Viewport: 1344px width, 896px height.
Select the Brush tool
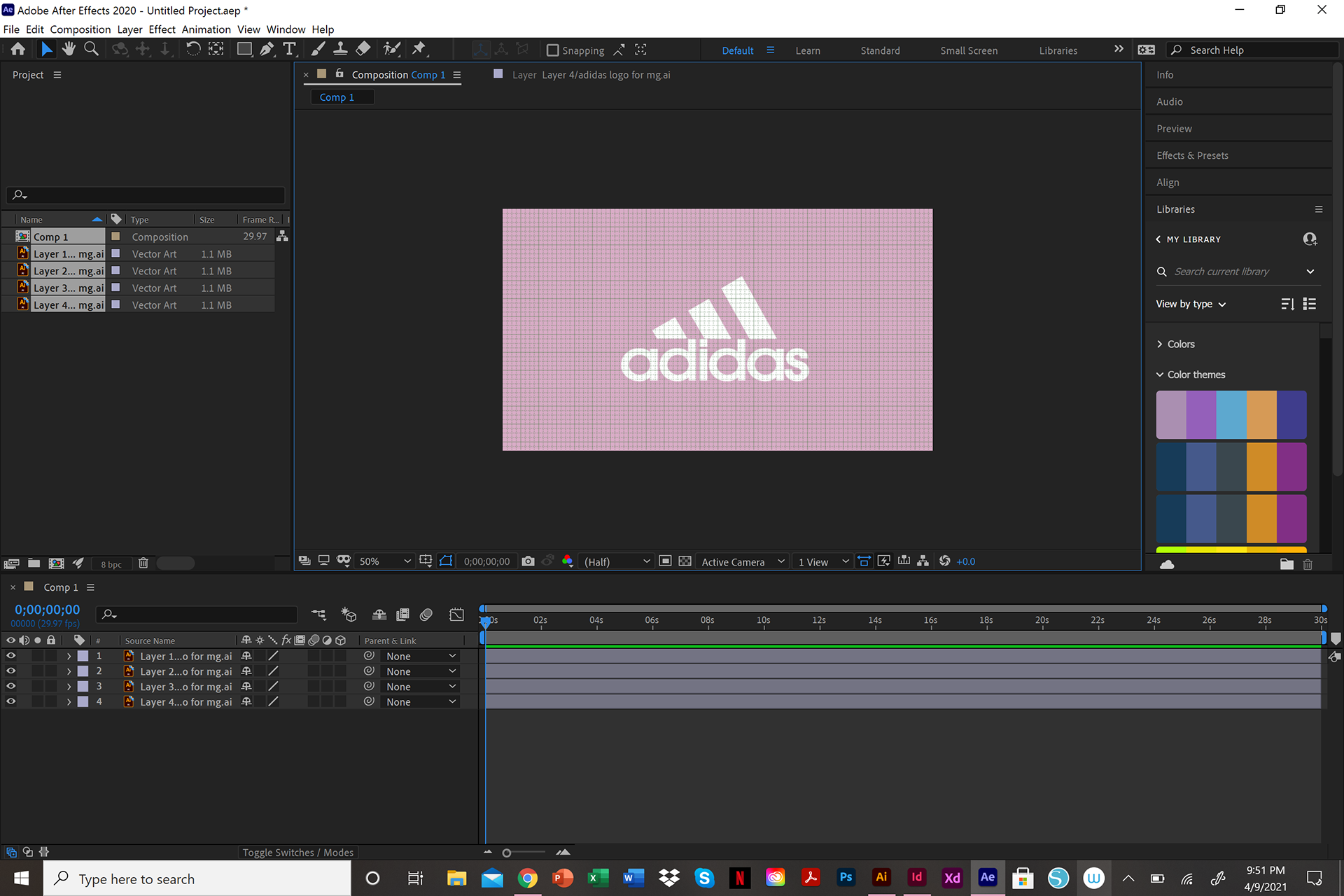[x=318, y=49]
